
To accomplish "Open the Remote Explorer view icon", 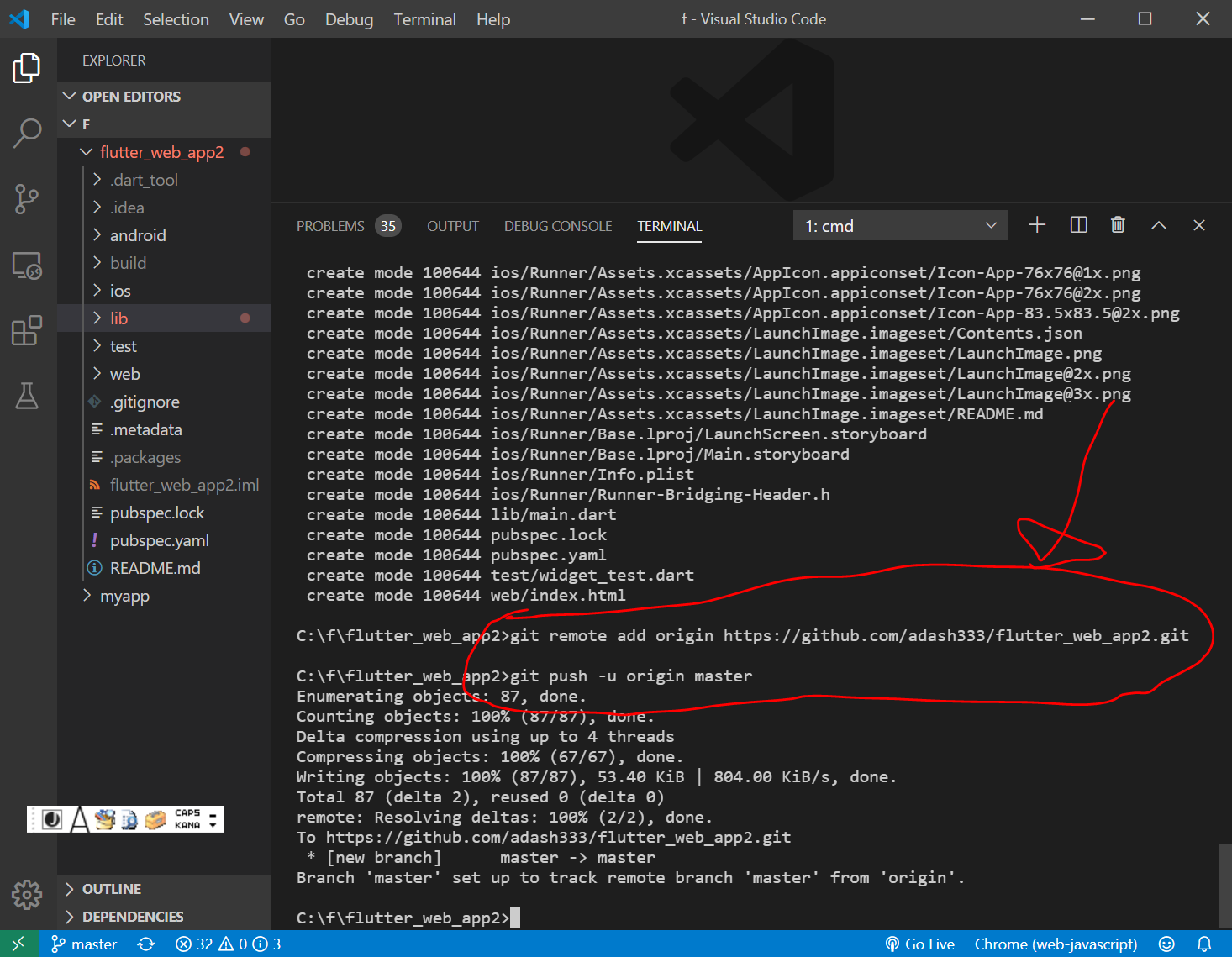I will pyautogui.click(x=27, y=266).
